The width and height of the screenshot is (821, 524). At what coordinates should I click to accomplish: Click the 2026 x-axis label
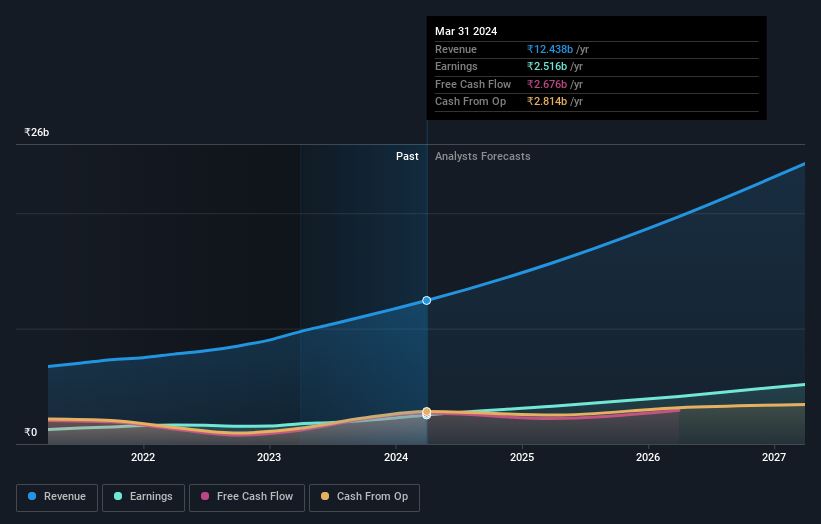click(x=648, y=458)
